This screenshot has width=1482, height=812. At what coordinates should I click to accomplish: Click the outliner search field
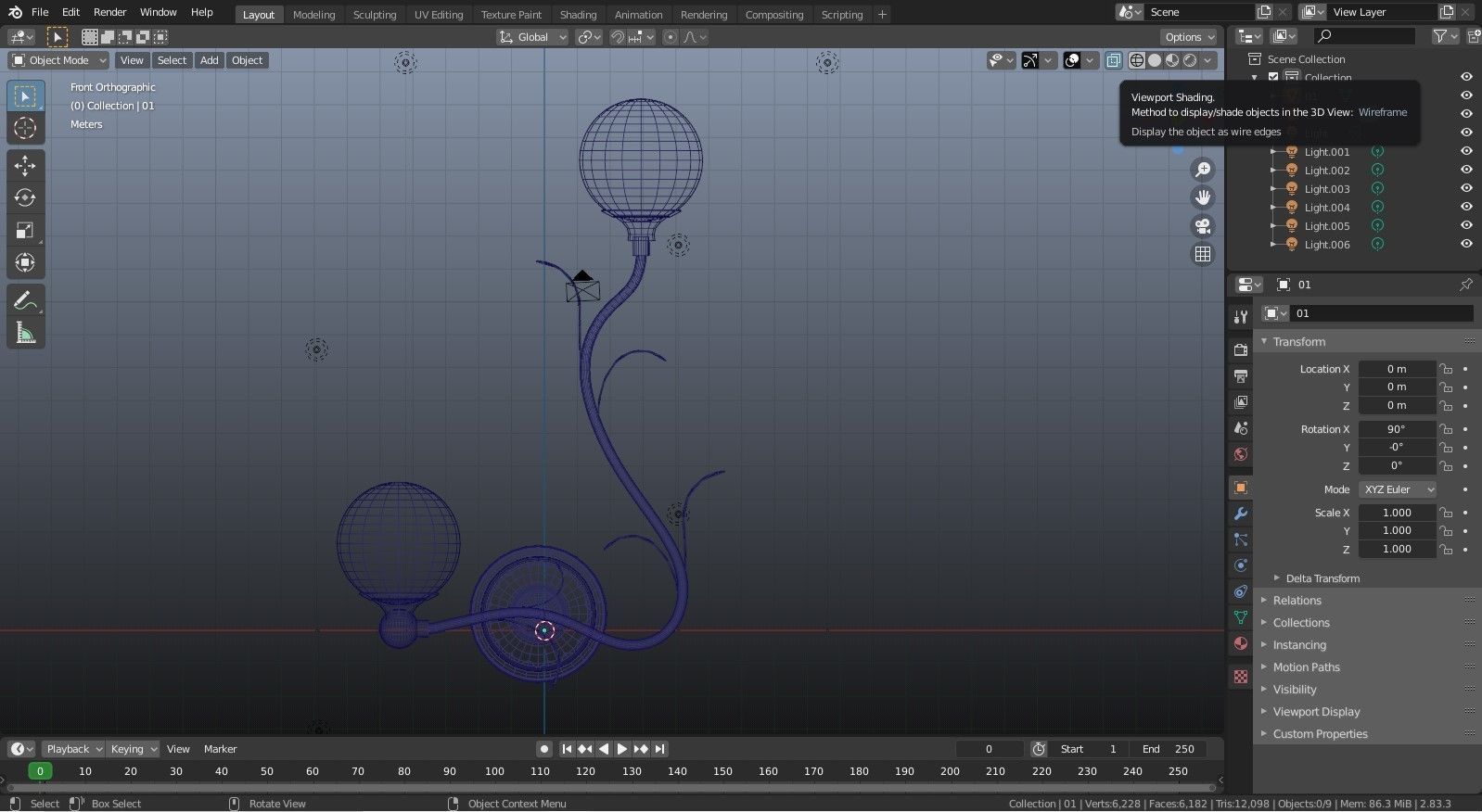click(x=1365, y=36)
